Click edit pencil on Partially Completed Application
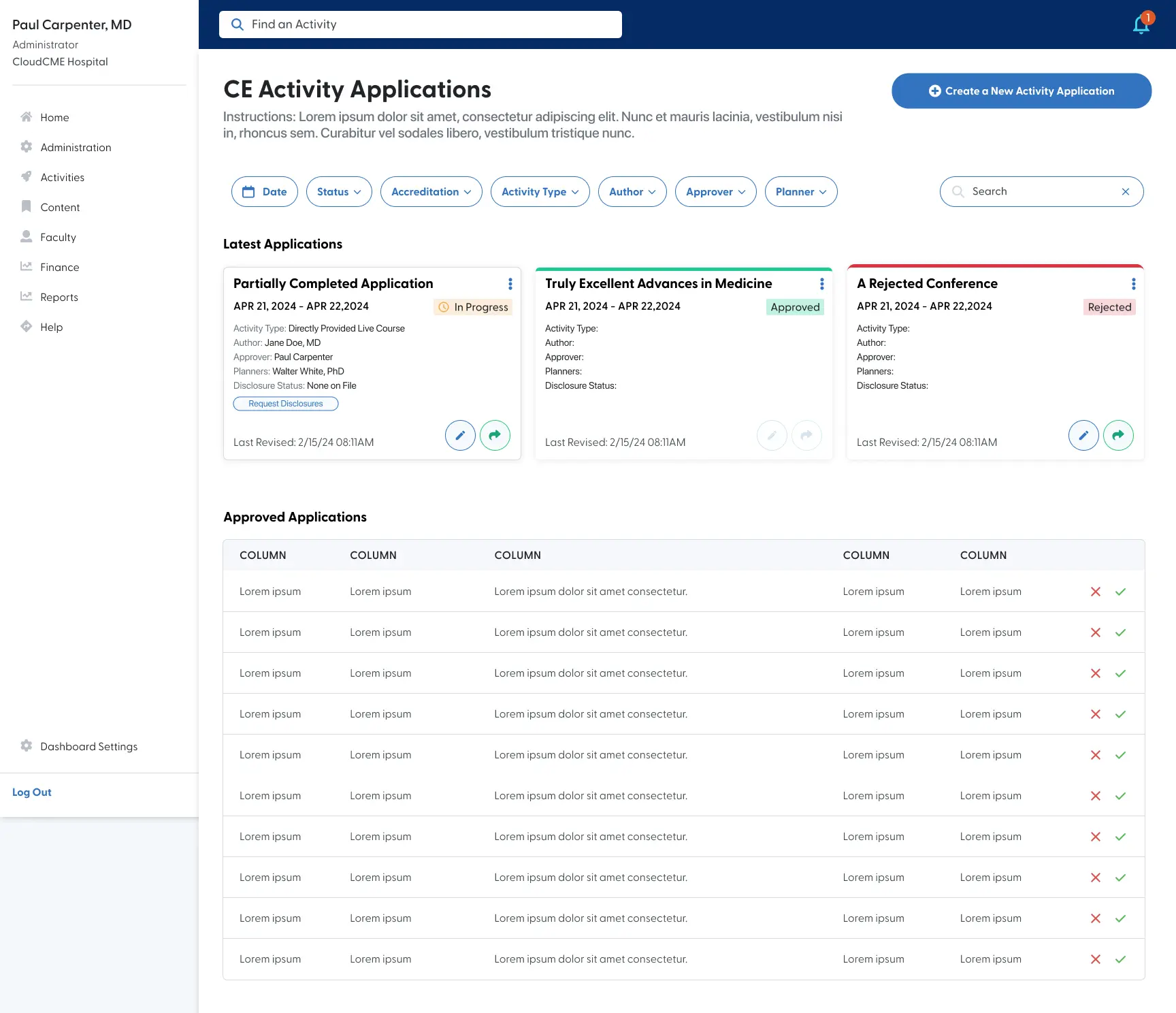The width and height of the screenshot is (1176, 1013). coord(460,435)
